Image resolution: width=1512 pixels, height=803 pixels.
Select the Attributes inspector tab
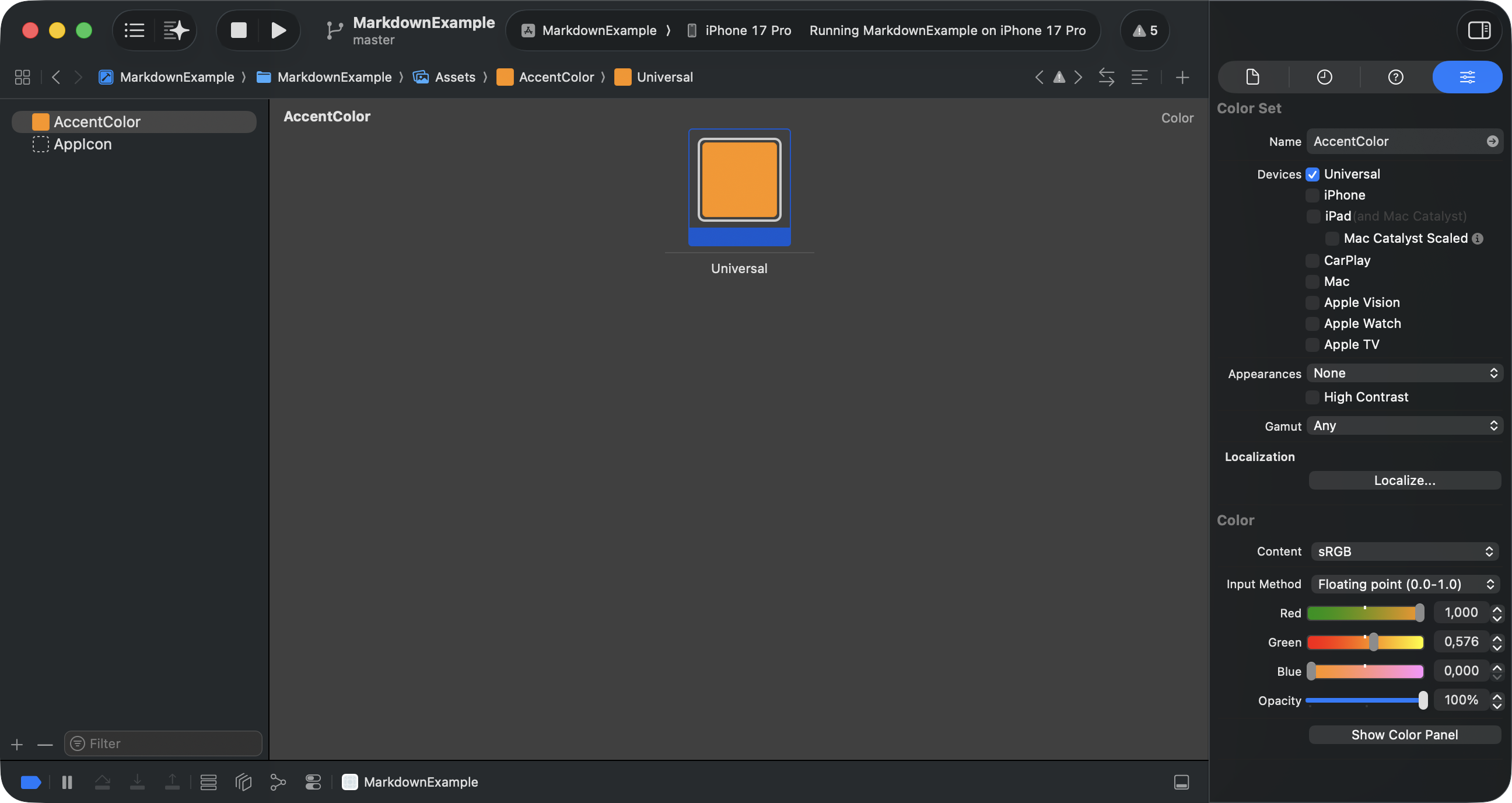click(x=1467, y=77)
